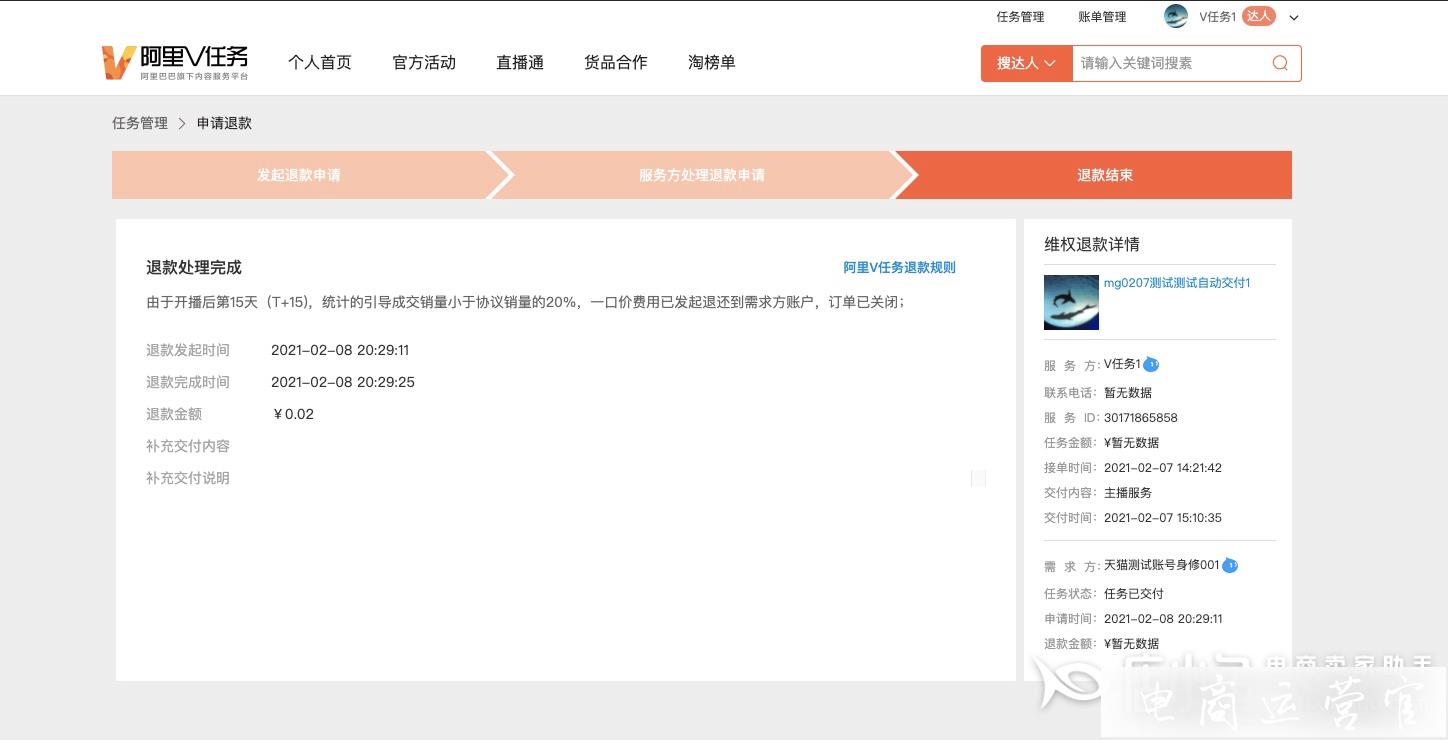Click 任务管理 breadcrumb link

(x=140, y=123)
